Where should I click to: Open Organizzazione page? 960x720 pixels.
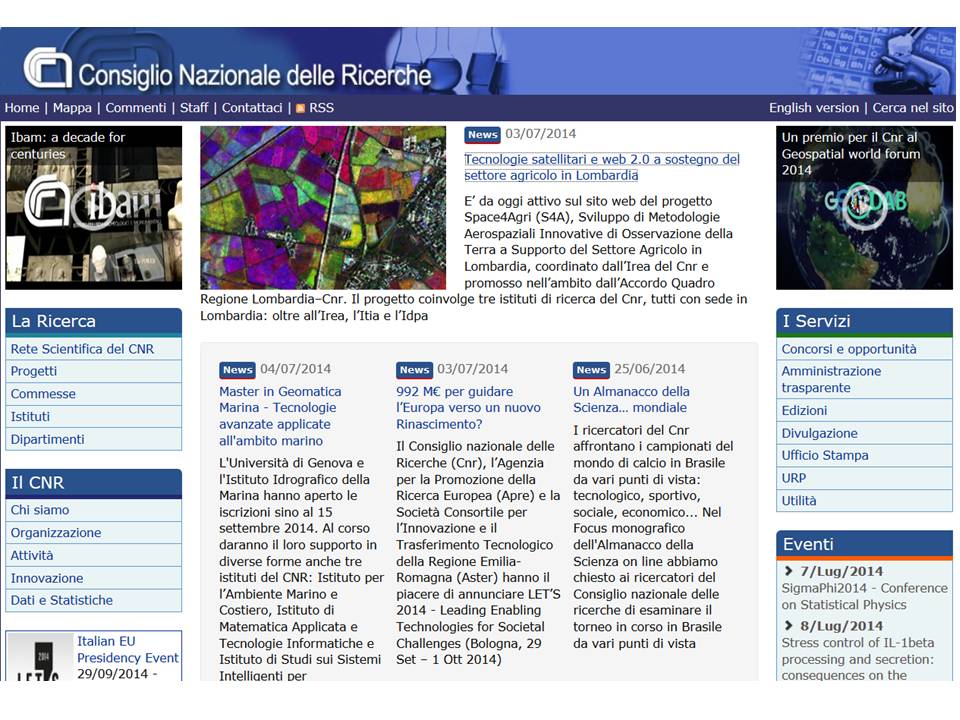tap(94, 533)
